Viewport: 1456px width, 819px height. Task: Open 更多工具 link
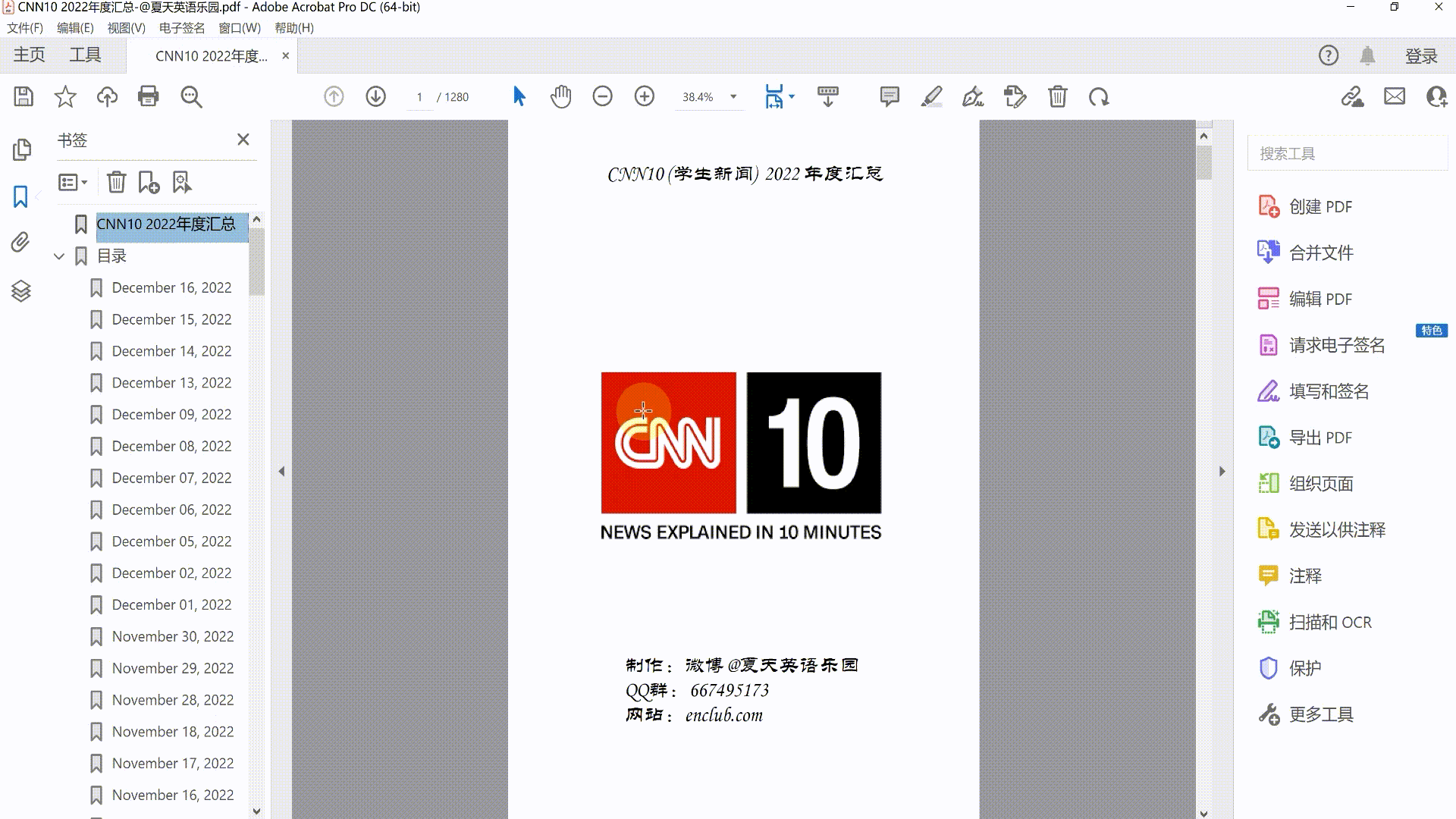click(1305, 714)
